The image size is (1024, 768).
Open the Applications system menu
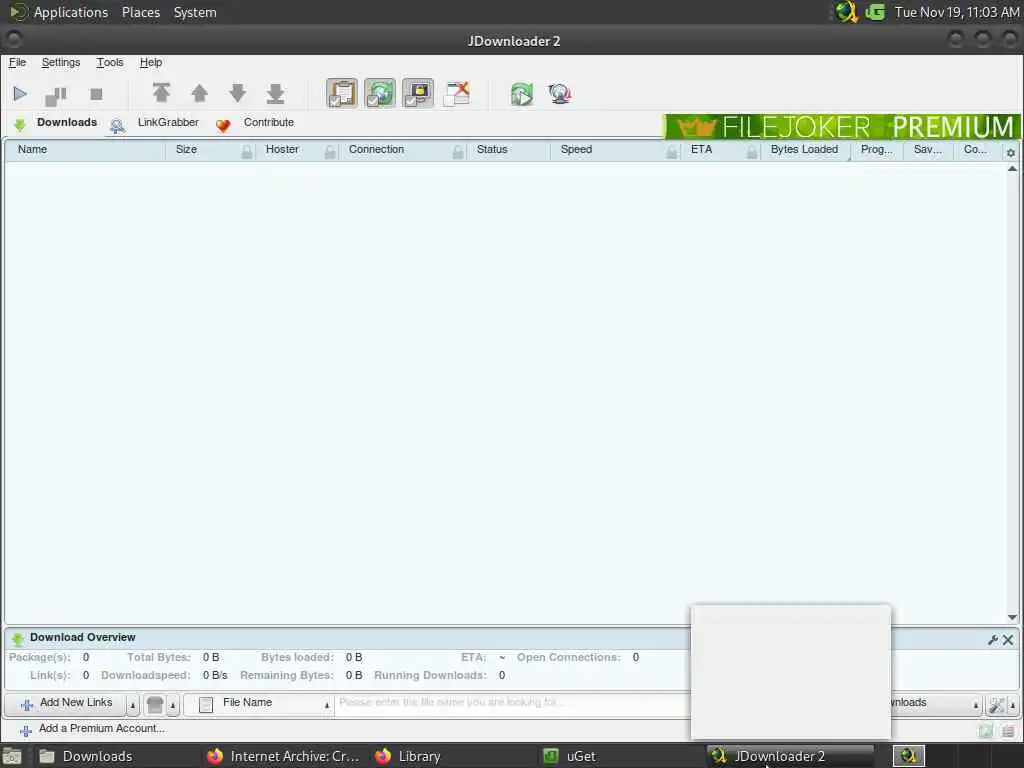[x=71, y=12]
